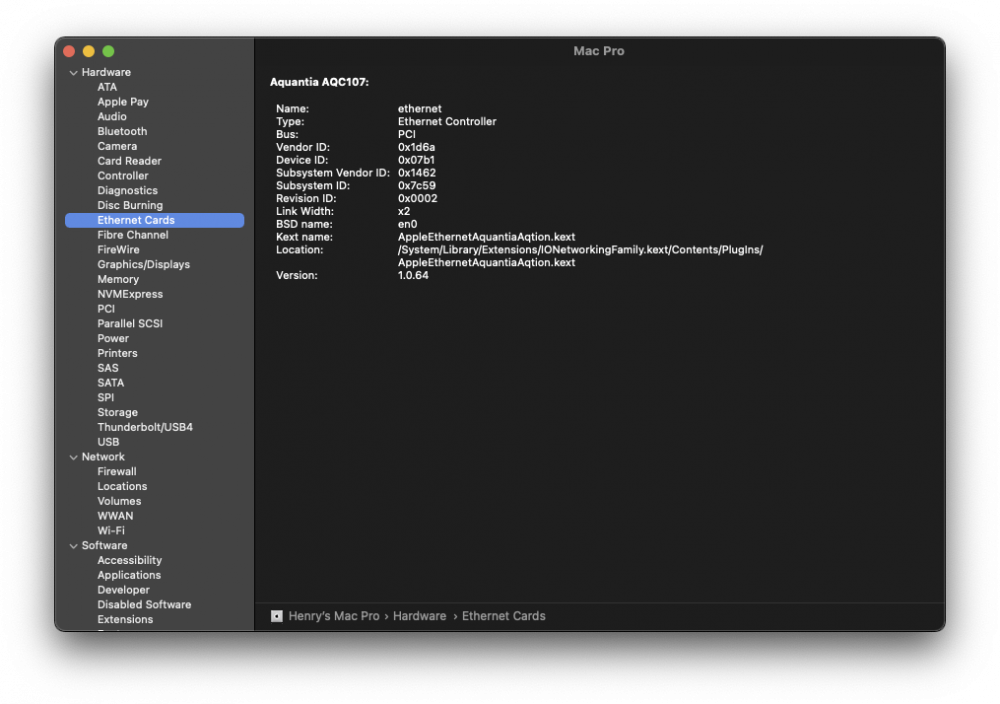This screenshot has height=704, width=1000.
Task: Collapse the Software section chevron
Action: tap(73, 546)
